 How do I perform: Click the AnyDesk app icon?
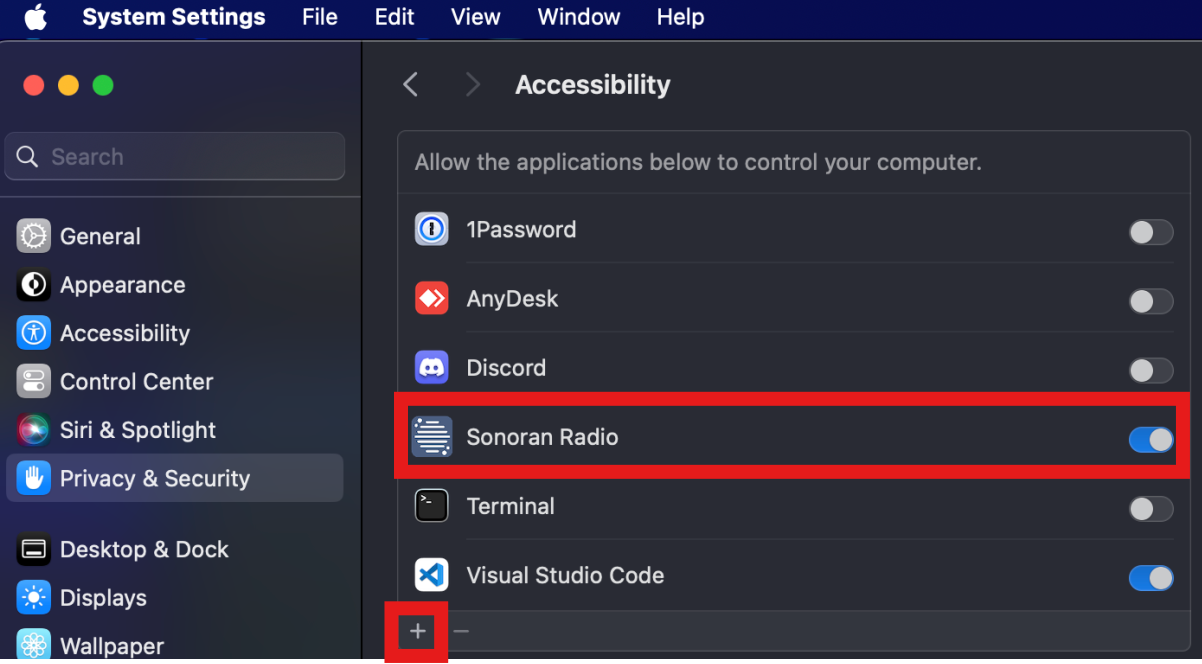(432, 298)
